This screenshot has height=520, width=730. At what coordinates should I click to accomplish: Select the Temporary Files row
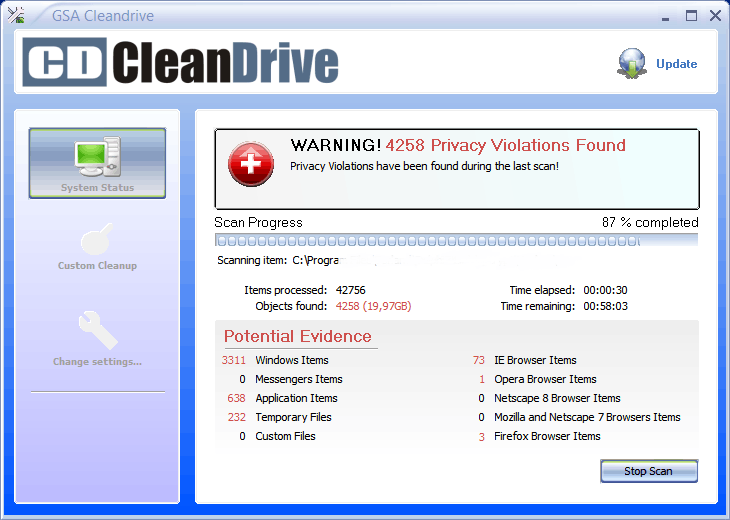coord(279,417)
